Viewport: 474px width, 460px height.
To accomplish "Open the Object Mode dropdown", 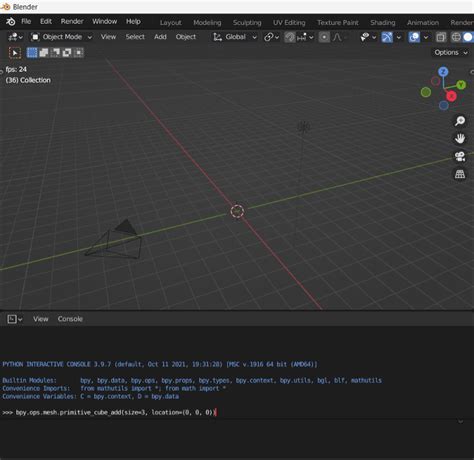I will 61,37.
